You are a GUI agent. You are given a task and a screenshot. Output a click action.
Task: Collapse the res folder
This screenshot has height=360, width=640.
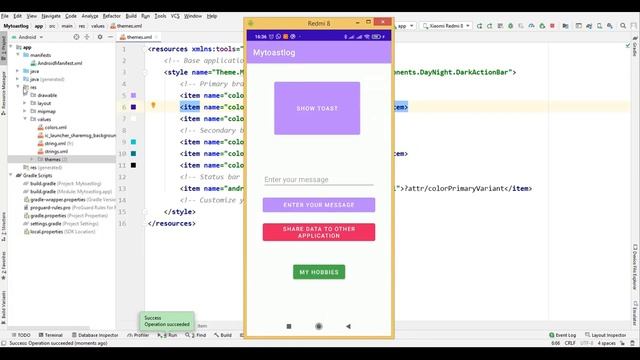[x=18, y=87]
